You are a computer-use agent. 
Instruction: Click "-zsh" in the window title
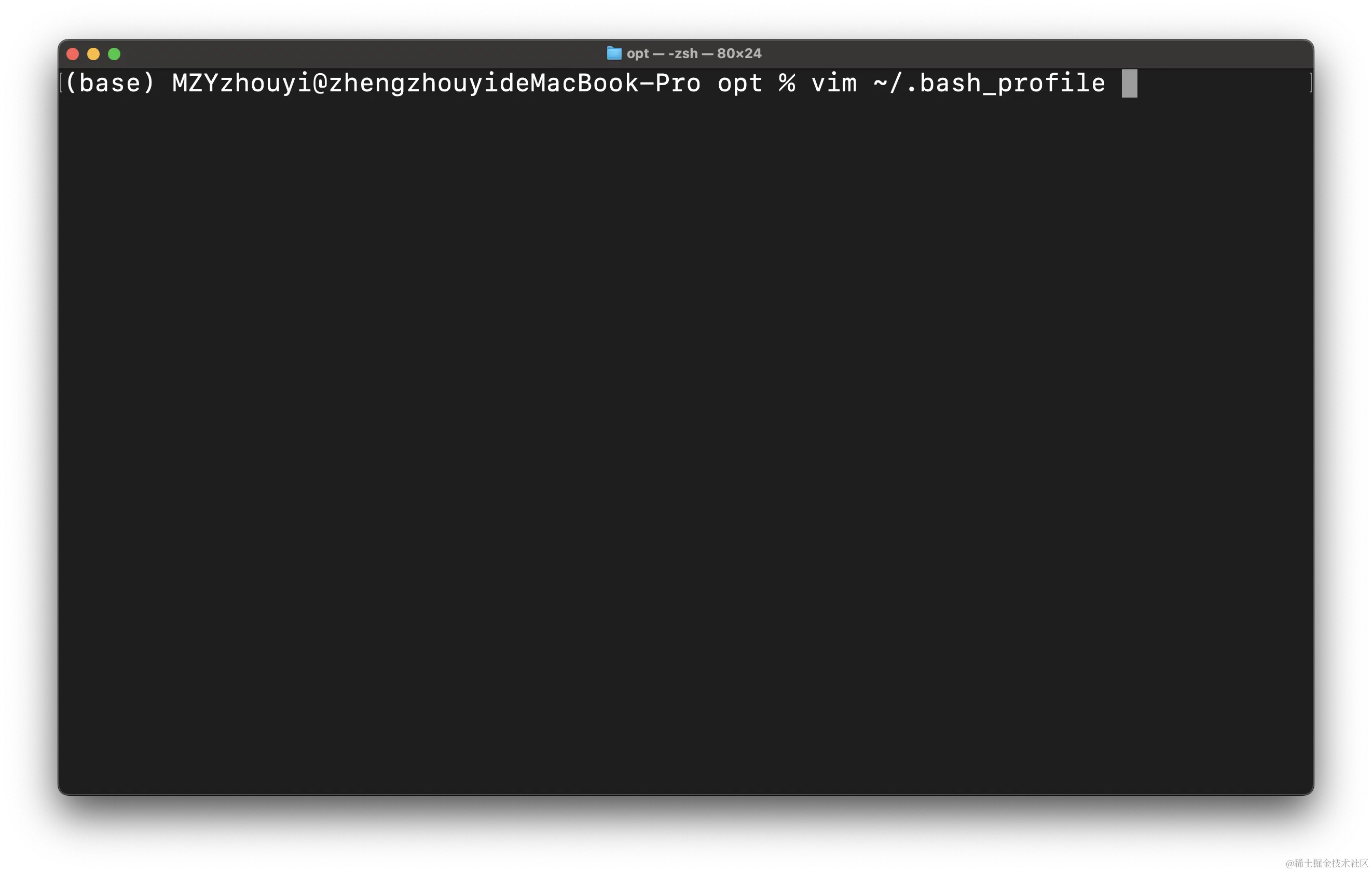click(x=682, y=53)
